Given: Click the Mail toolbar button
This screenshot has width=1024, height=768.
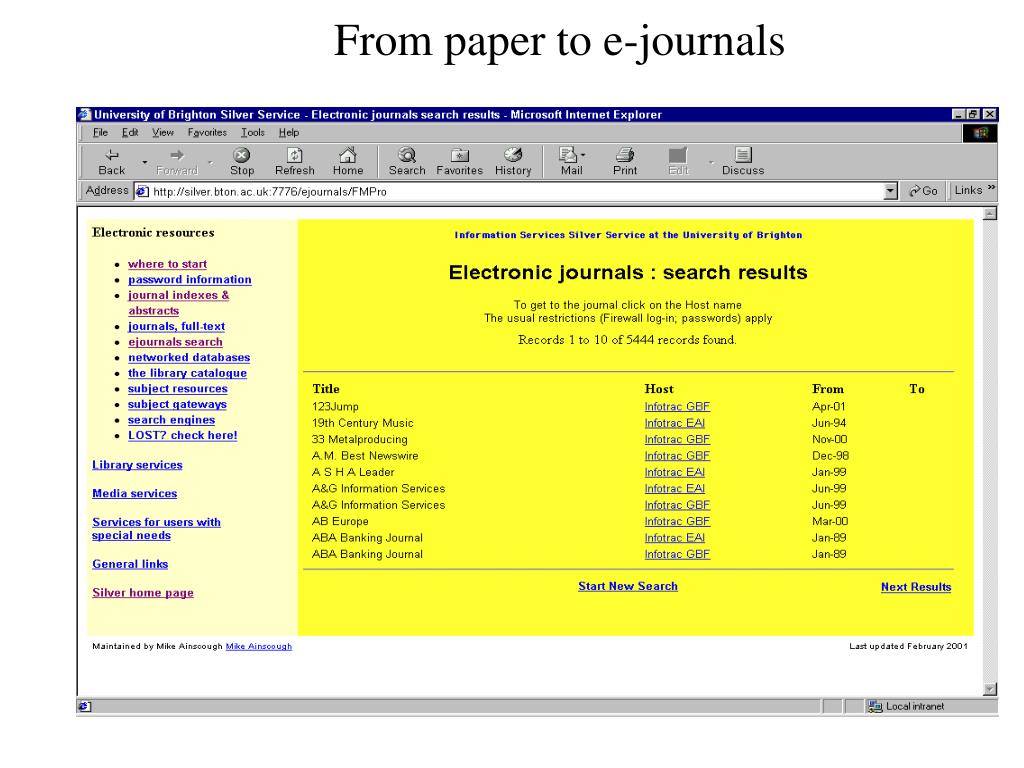Looking at the screenshot, I should pyautogui.click(x=569, y=161).
